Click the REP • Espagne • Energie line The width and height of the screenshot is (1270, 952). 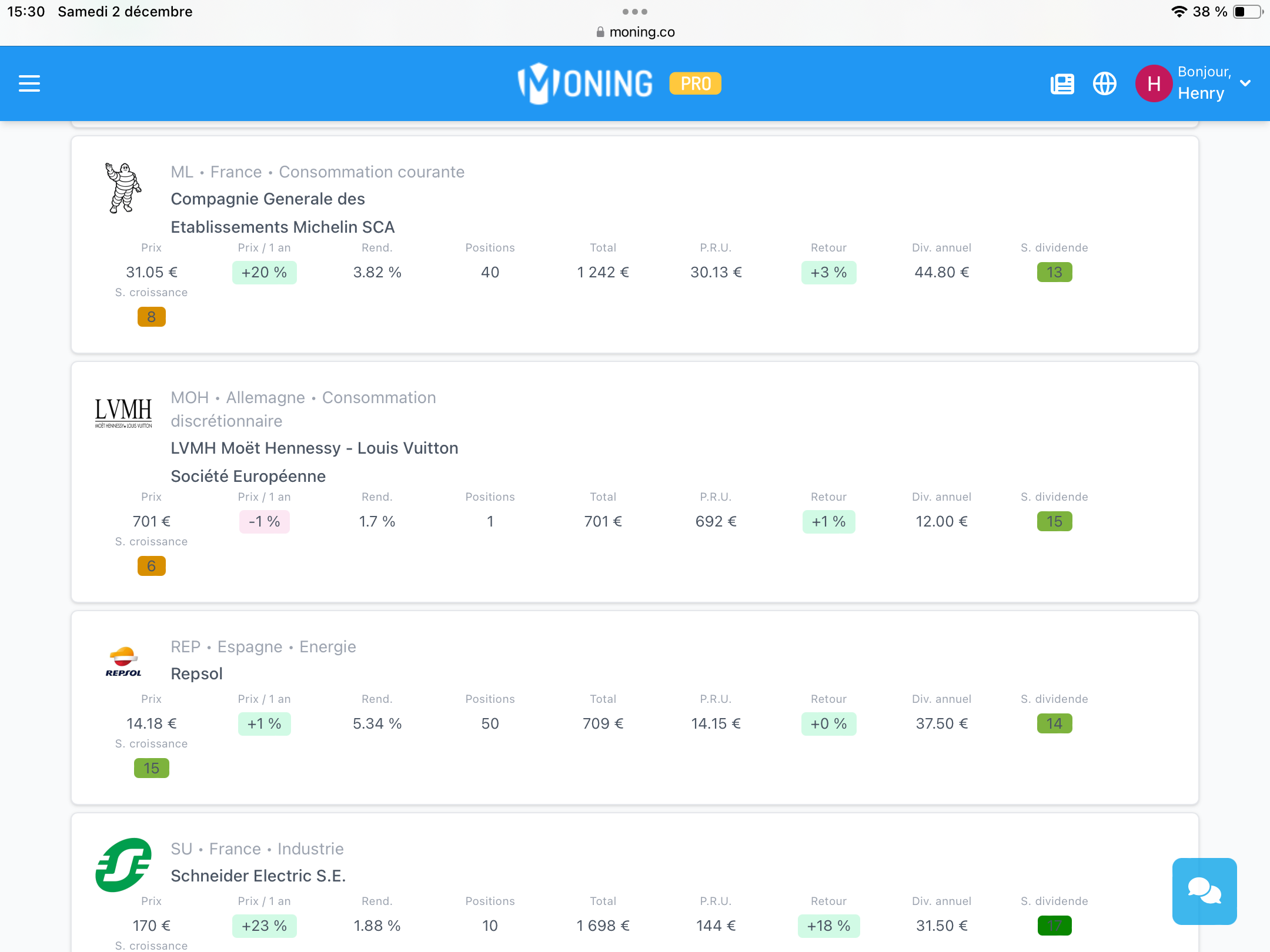pyautogui.click(x=263, y=647)
